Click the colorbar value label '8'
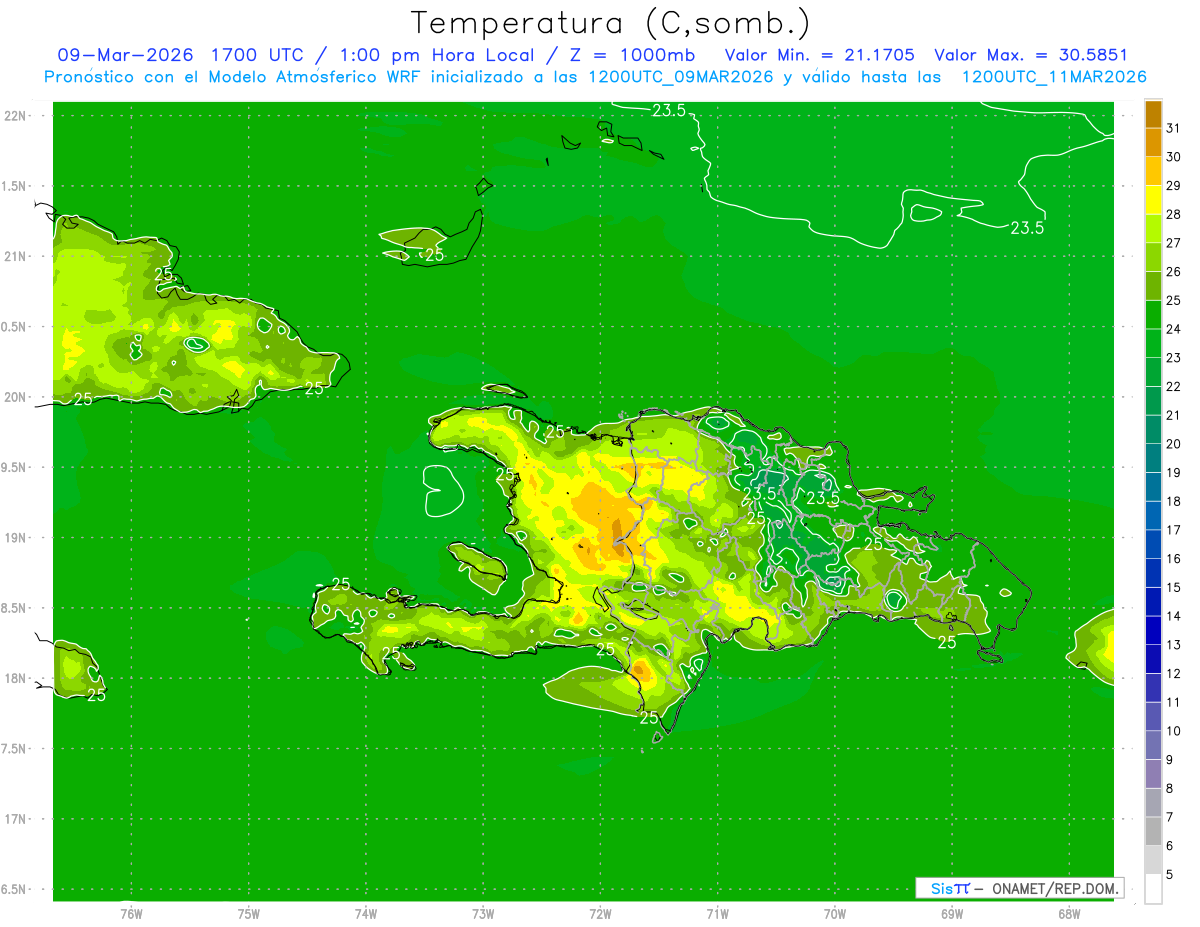Image resolution: width=1200 pixels, height=927 pixels. point(1171,789)
